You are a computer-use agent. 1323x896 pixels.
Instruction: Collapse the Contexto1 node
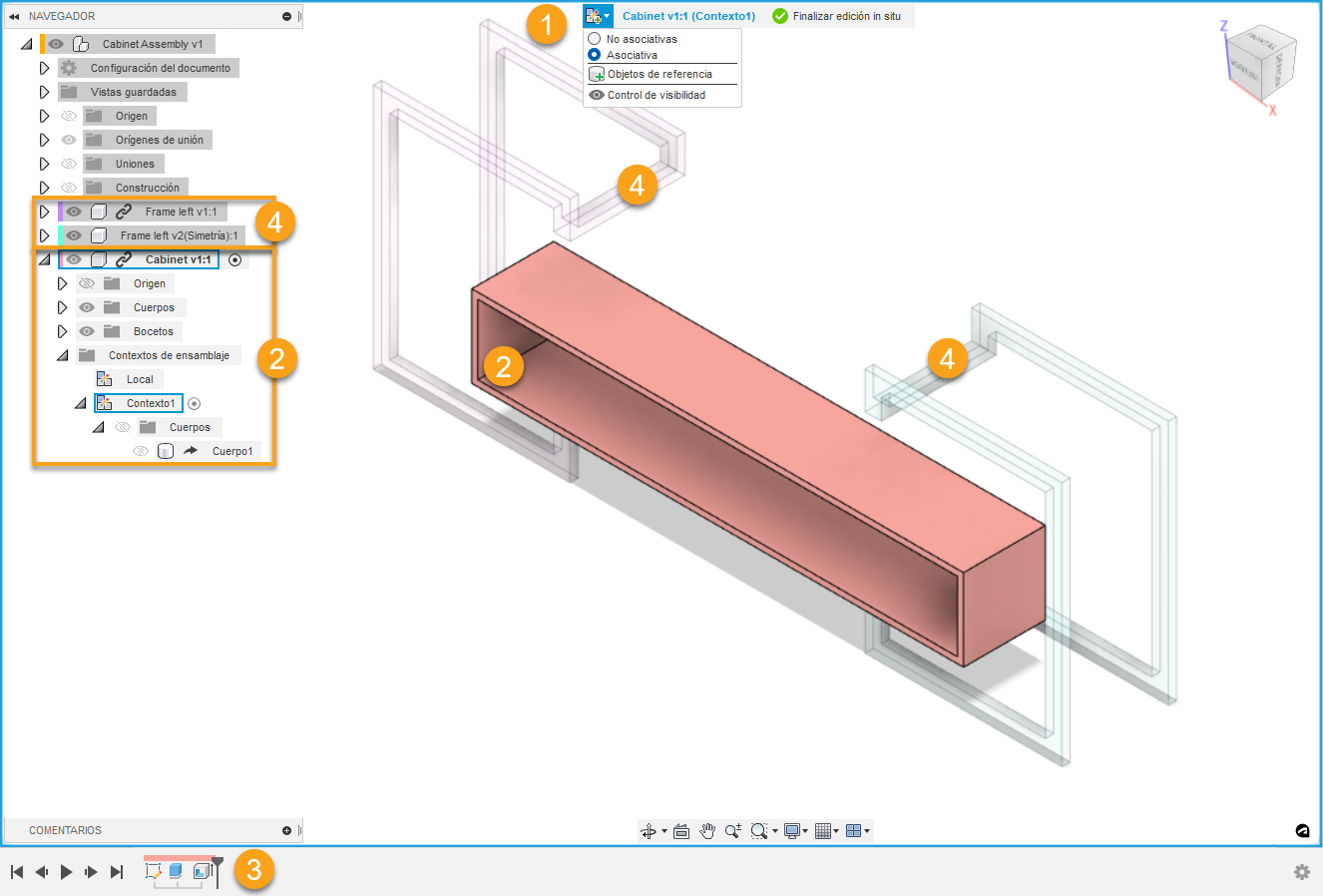click(80, 403)
